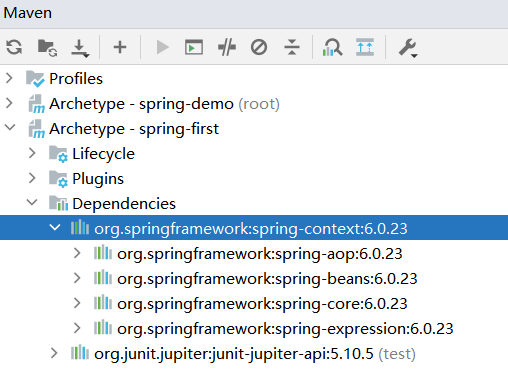Expand spring-beans:6.0.23 dependency
Viewport: 508px width, 377px height.
(77, 278)
